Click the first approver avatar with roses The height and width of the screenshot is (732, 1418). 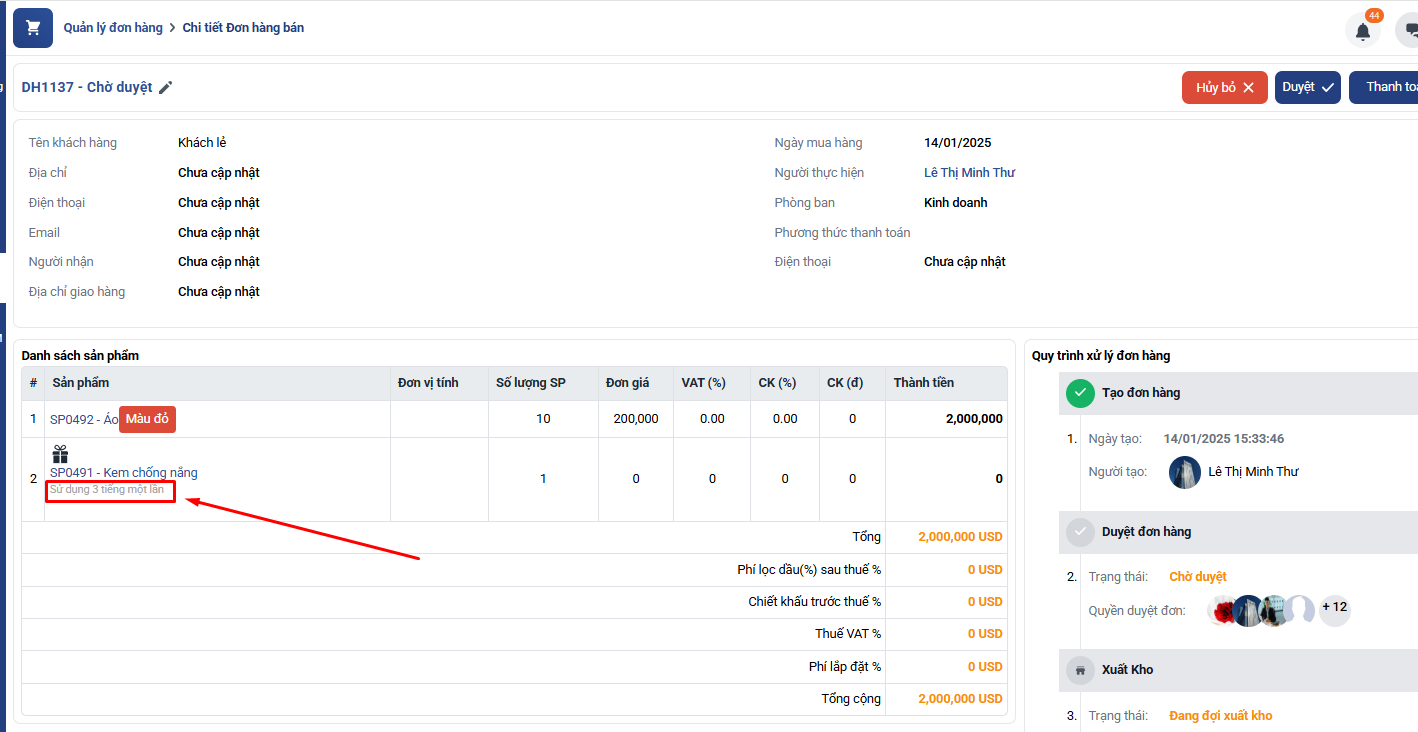click(1223, 610)
